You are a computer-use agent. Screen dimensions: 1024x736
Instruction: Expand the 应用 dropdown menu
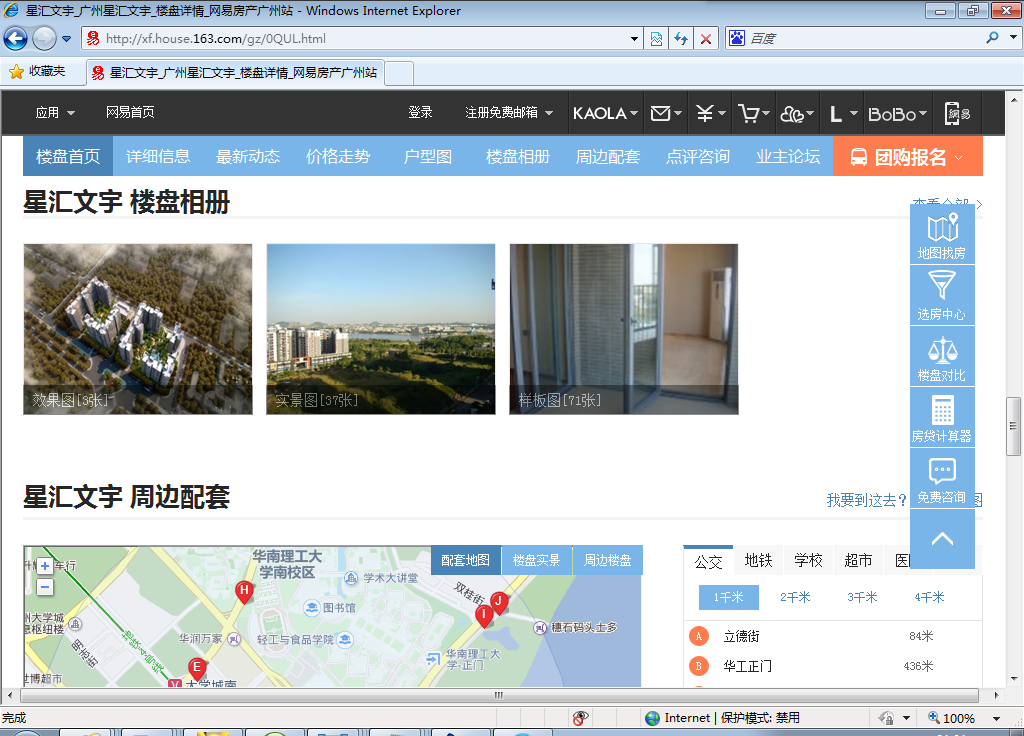click(55, 113)
